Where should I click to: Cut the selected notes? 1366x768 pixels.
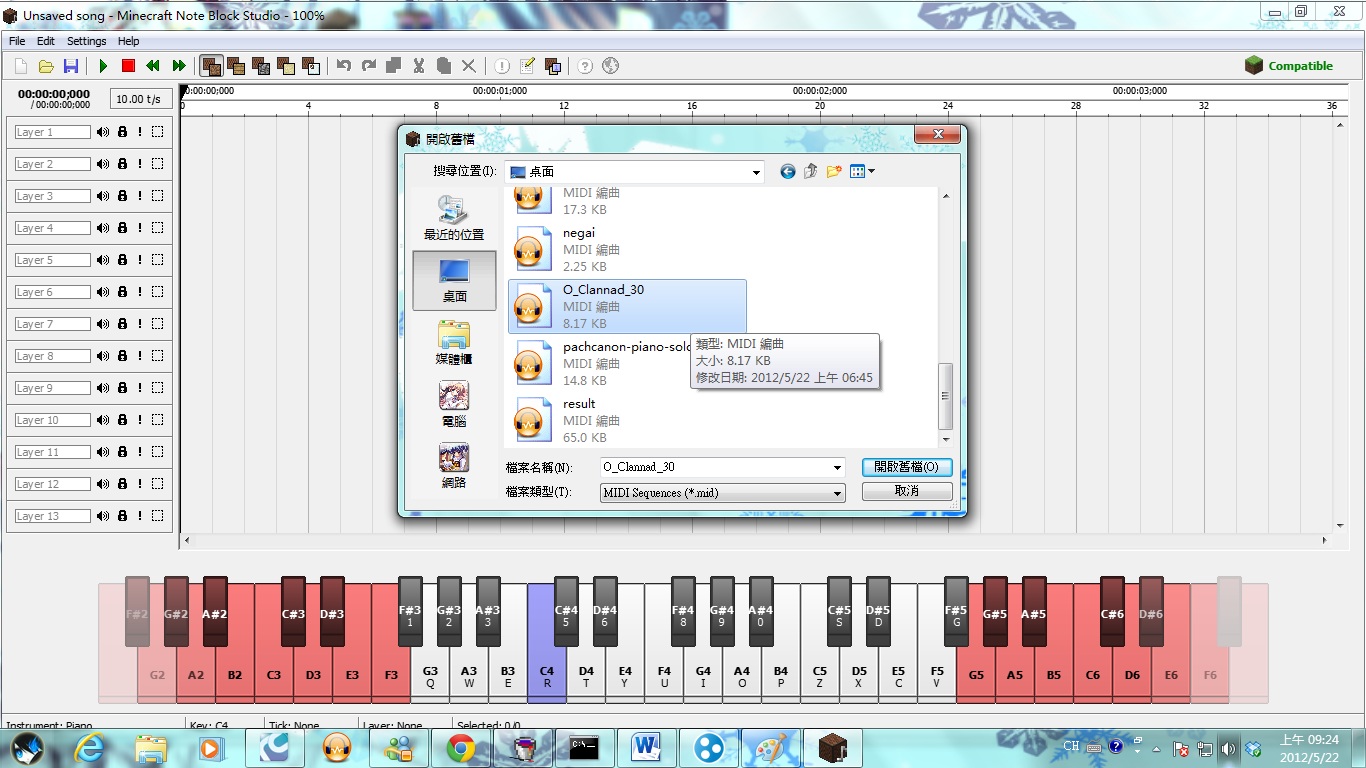pyautogui.click(x=418, y=65)
